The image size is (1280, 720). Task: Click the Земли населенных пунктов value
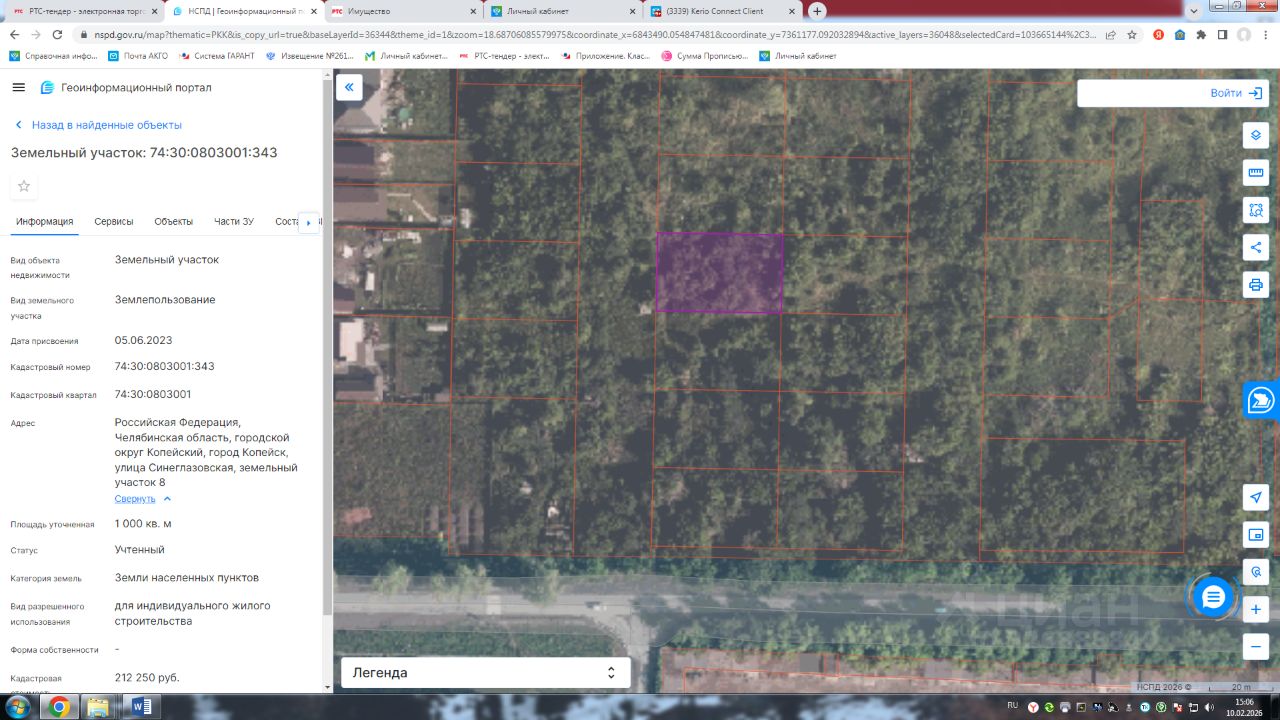(x=187, y=578)
